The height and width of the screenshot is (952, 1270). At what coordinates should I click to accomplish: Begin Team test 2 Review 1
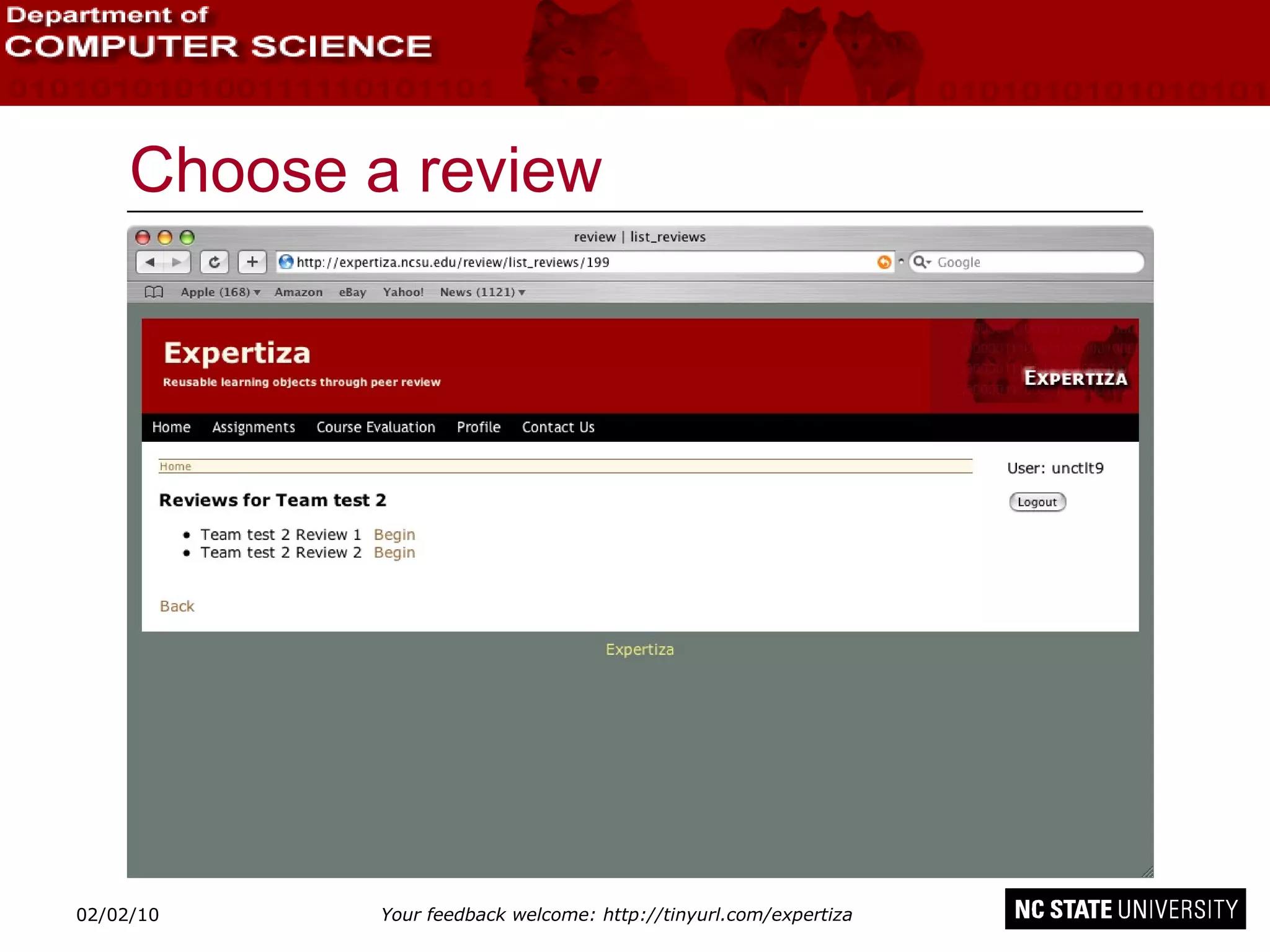click(x=394, y=534)
